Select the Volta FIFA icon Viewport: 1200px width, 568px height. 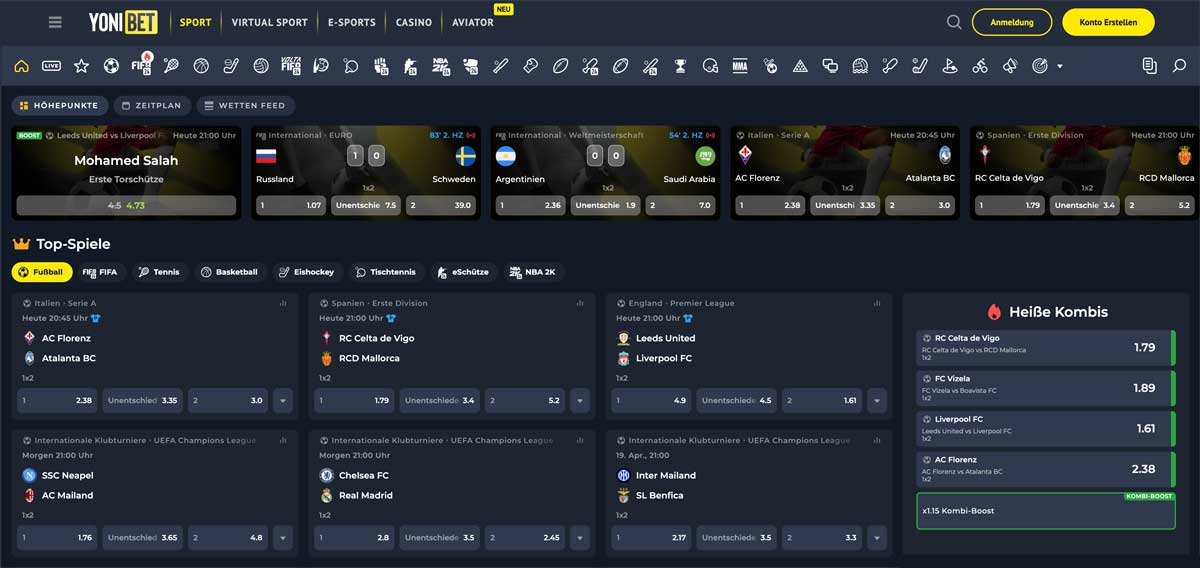click(291, 66)
